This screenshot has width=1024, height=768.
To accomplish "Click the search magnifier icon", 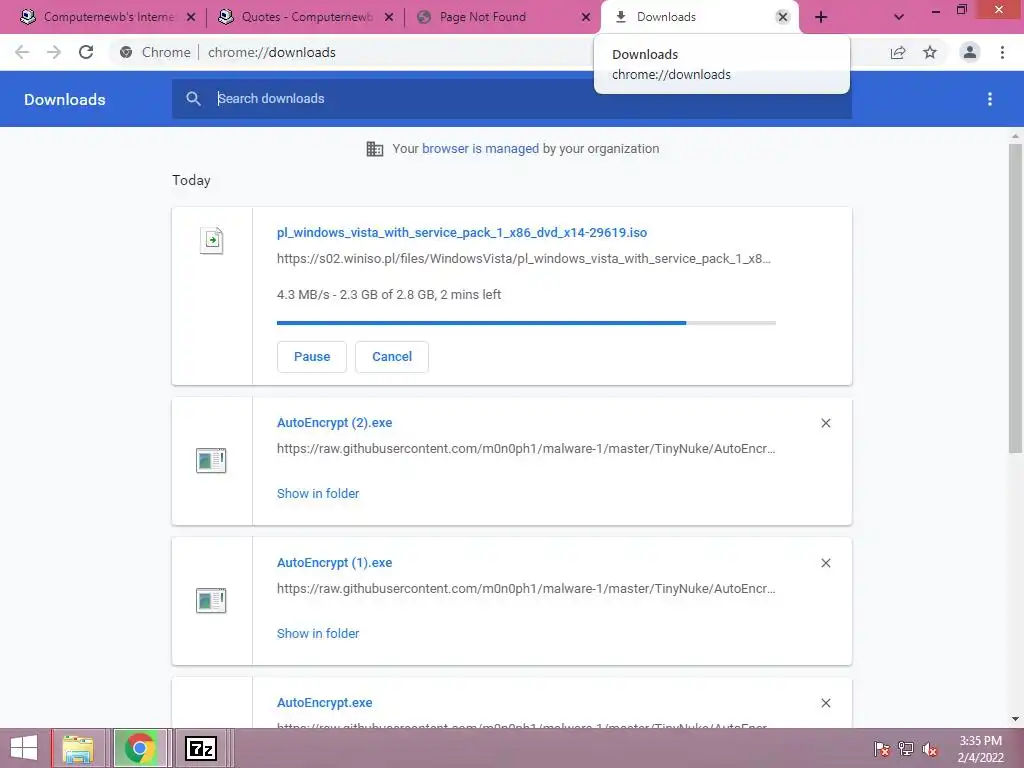I will click(x=193, y=99).
